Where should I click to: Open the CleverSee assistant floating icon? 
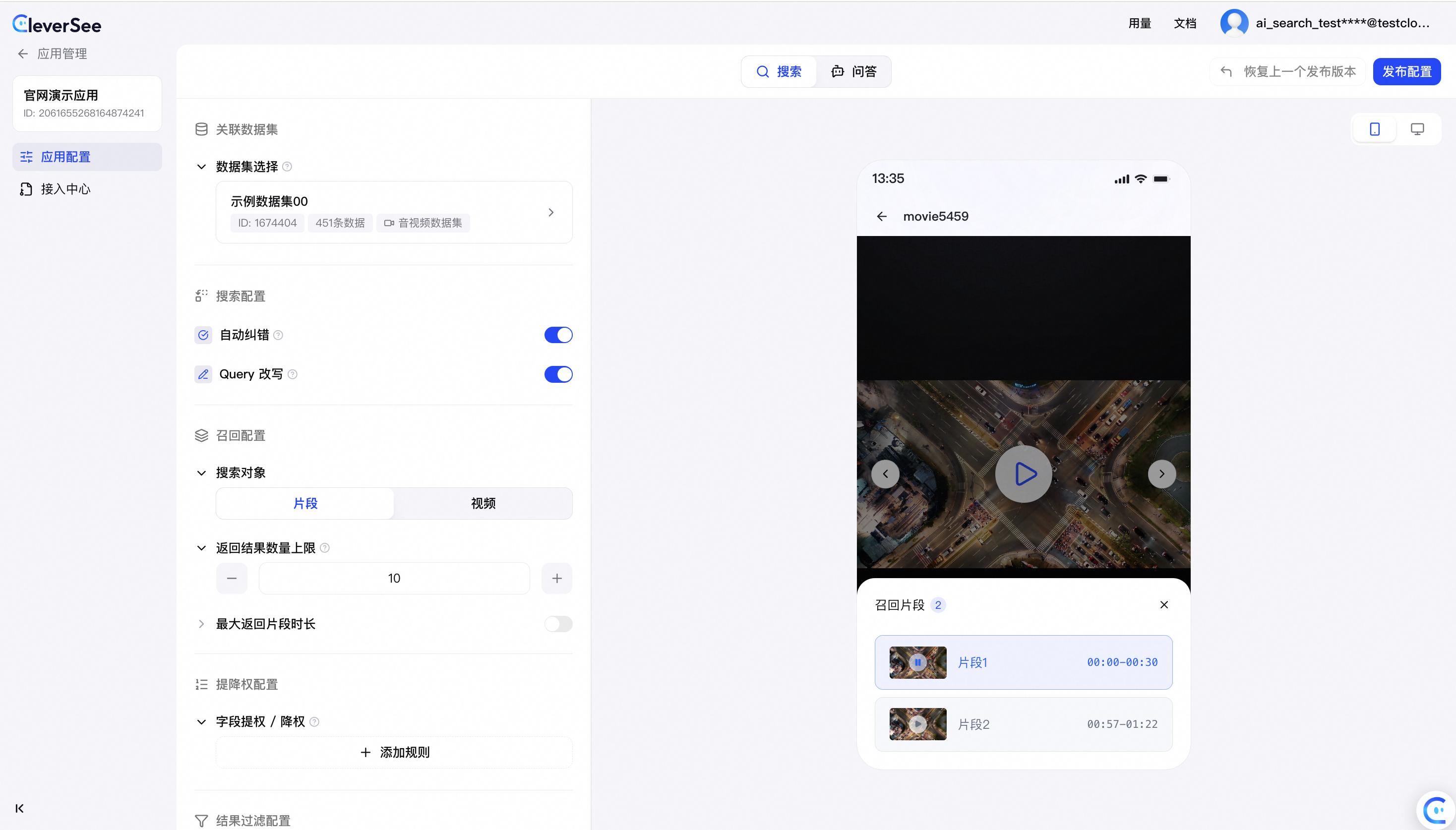click(1437, 810)
